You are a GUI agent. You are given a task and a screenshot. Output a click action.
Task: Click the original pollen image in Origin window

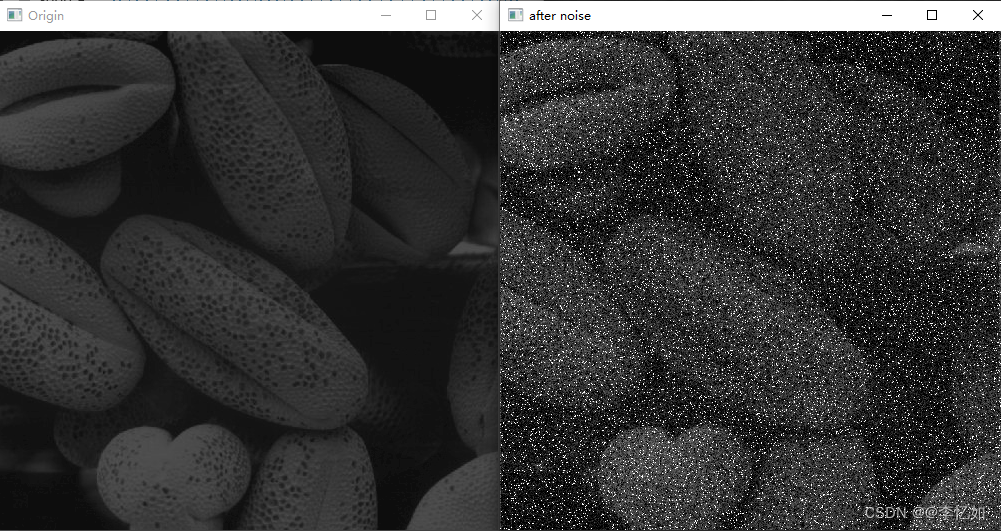[249, 280]
